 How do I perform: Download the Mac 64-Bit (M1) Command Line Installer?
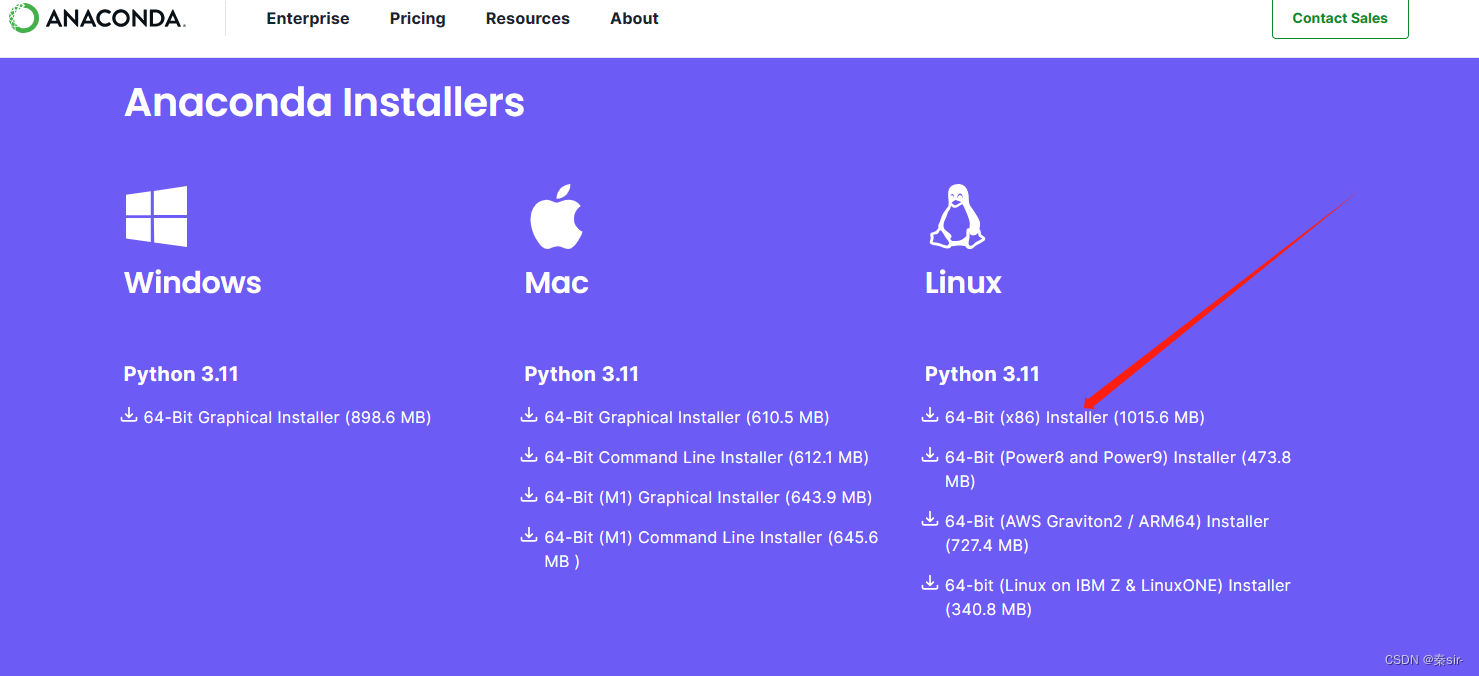[710, 537]
